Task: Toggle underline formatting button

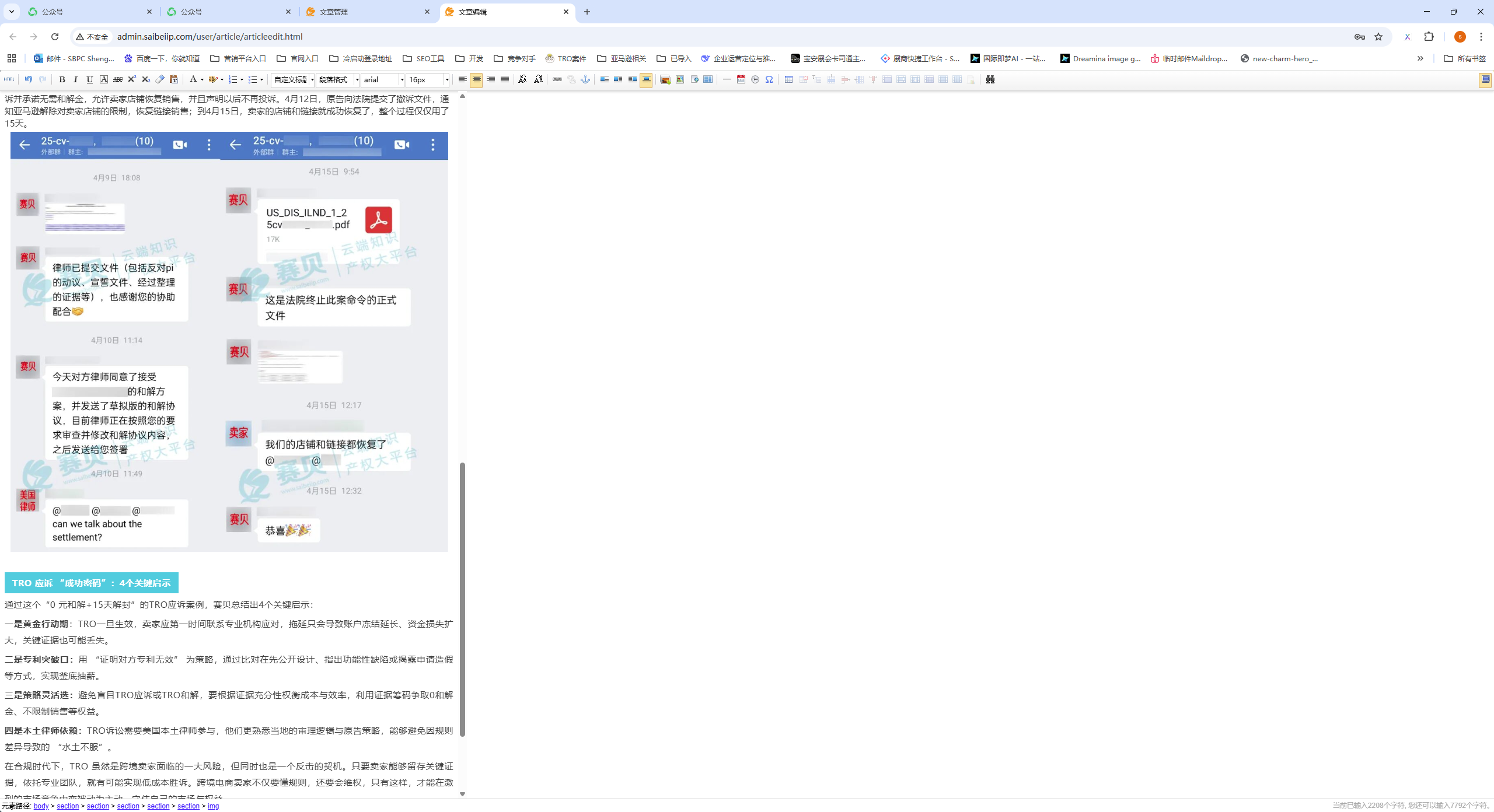Action: [x=89, y=79]
